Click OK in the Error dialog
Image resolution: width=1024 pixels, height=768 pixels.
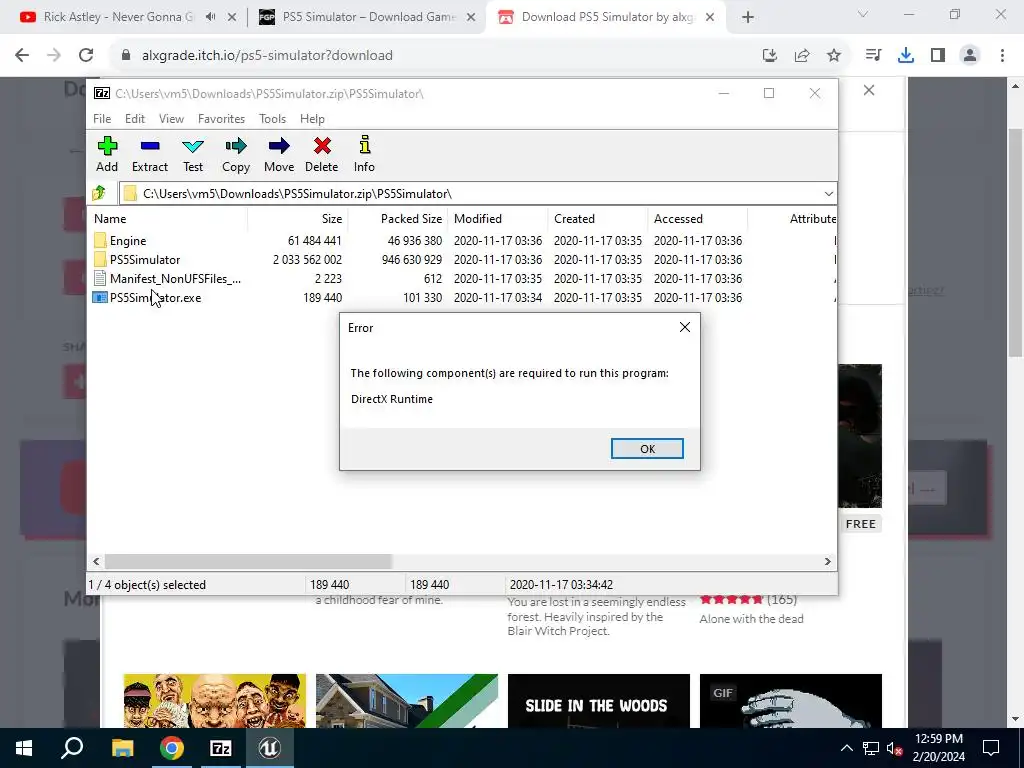[647, 449]
